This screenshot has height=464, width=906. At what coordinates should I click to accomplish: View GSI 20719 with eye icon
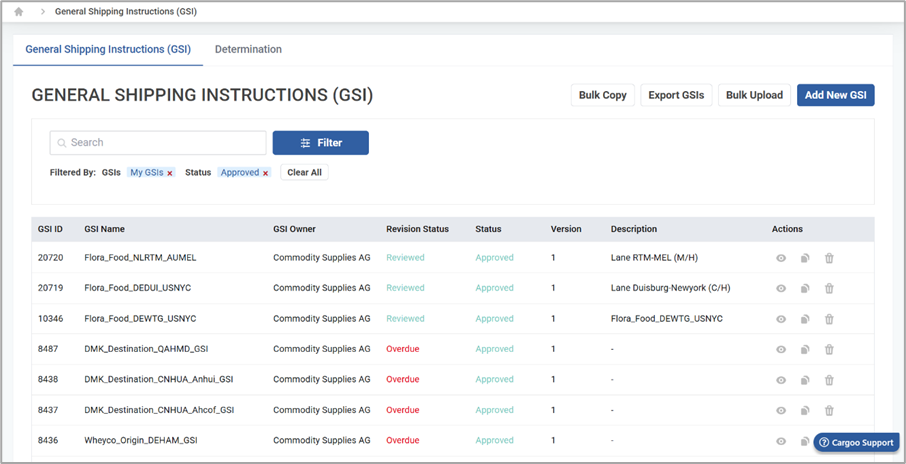[x=781, y=288]
